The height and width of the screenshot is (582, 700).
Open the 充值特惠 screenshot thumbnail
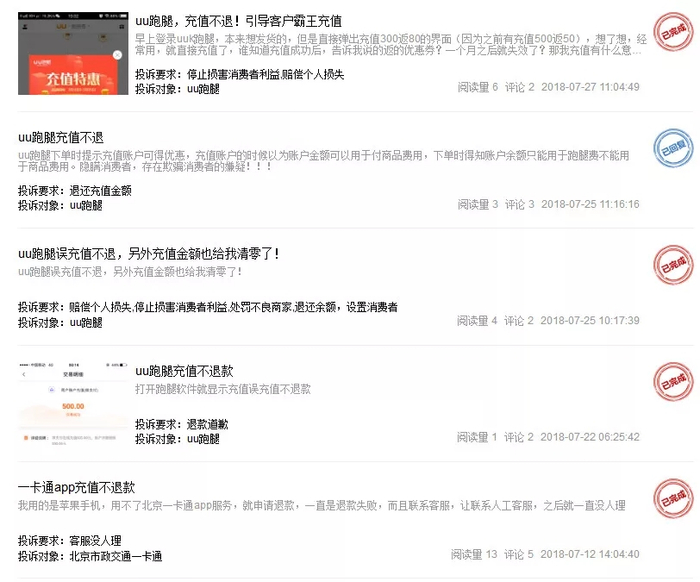tap(73, 54)
